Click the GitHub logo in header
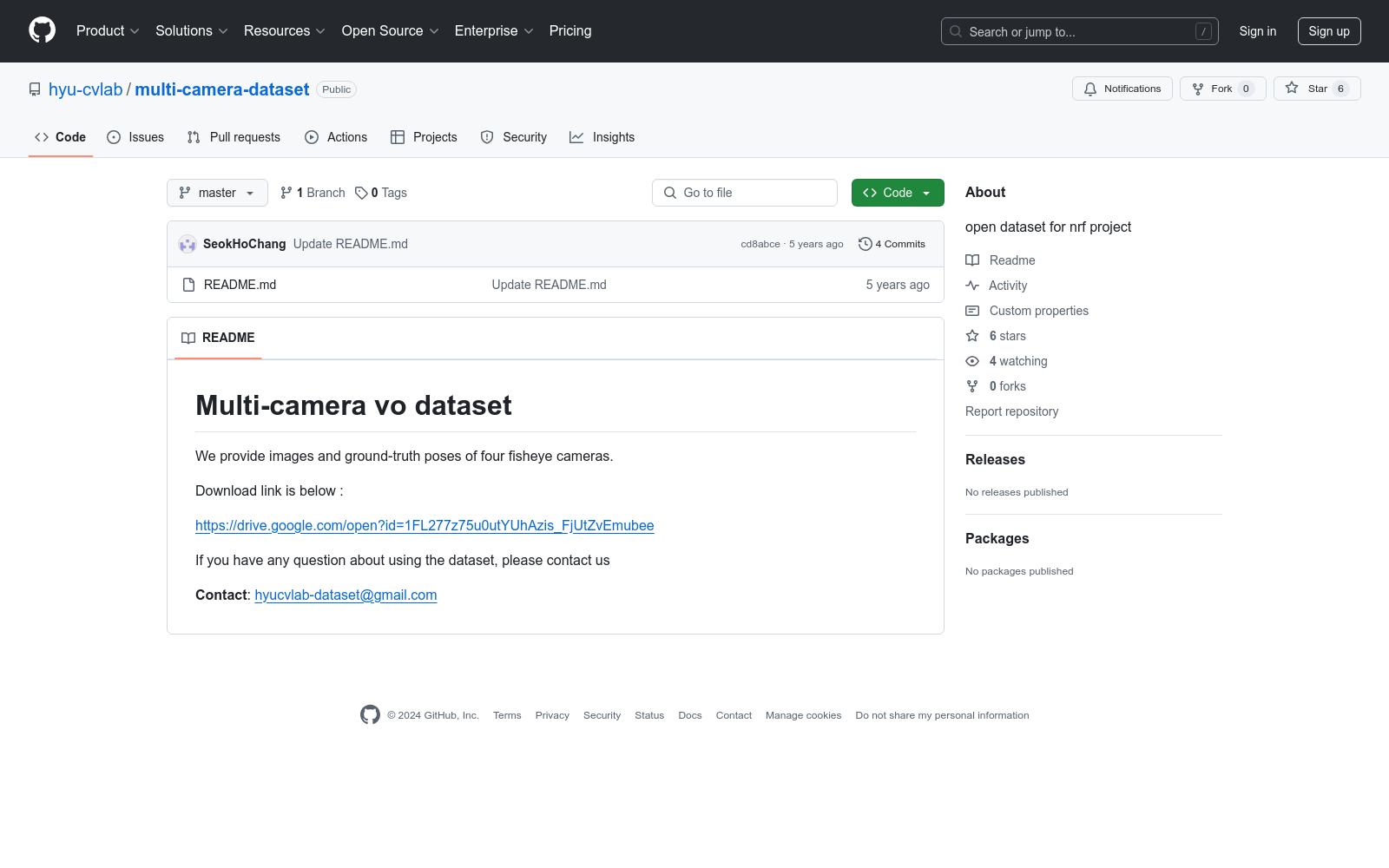Image resolution: width=1389 pixels, height=868 pixels. click(x=42, y=30)
